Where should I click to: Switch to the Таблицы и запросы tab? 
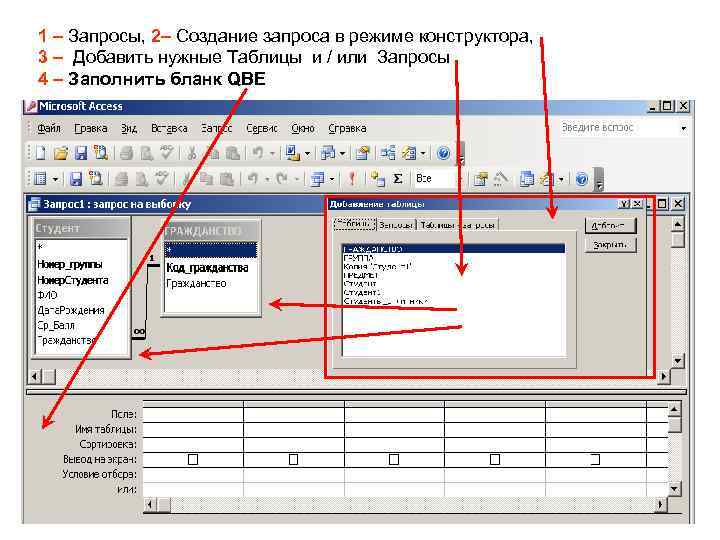[x=457, y=225]
